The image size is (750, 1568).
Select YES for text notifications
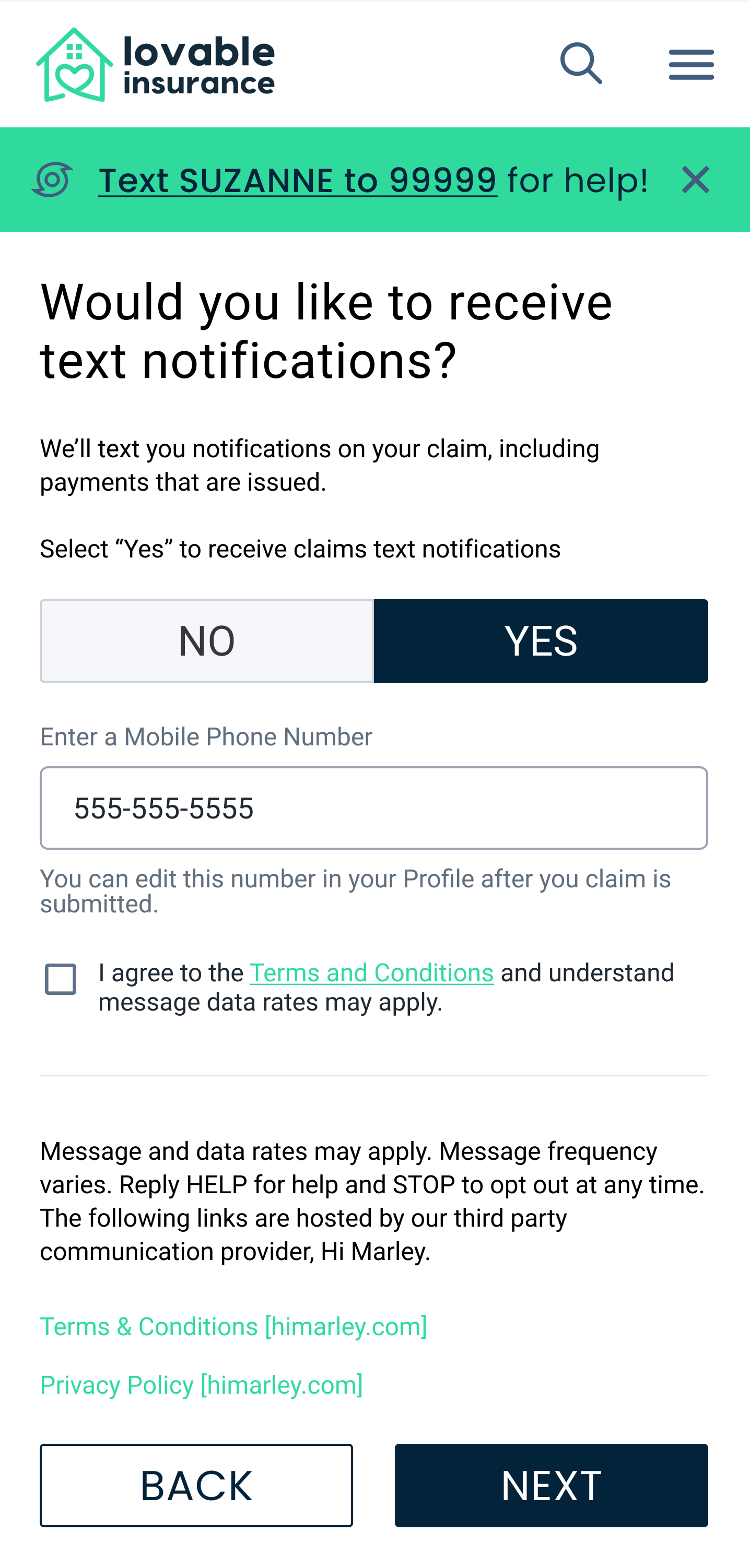tap(541, 641)
